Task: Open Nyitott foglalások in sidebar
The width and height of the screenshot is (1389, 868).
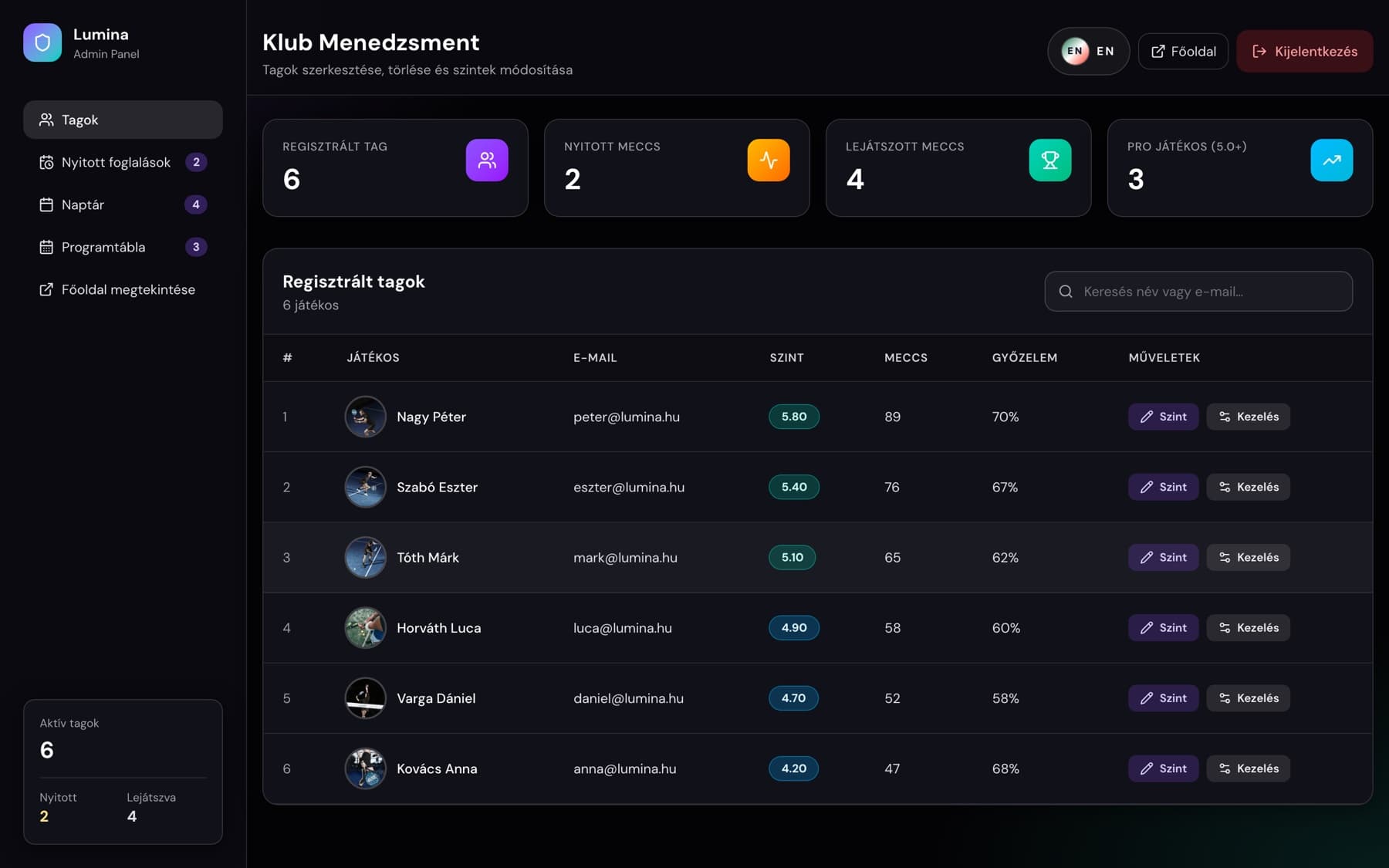Action: [x=123, y=162]
